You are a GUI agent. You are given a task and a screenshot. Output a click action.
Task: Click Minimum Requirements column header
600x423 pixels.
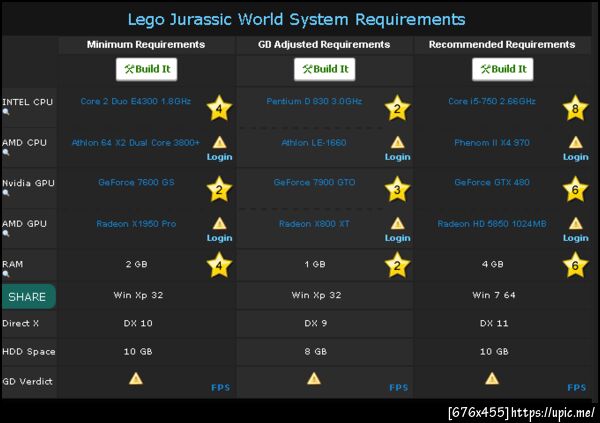point(146,45)
